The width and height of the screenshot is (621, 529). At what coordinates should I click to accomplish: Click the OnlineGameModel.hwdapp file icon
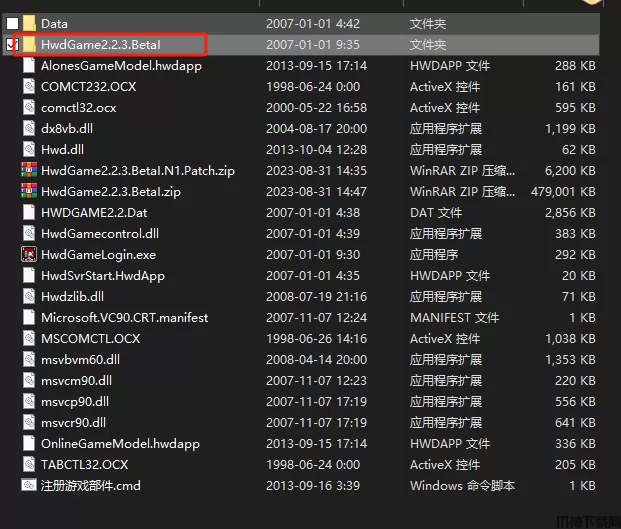[29, 443]
